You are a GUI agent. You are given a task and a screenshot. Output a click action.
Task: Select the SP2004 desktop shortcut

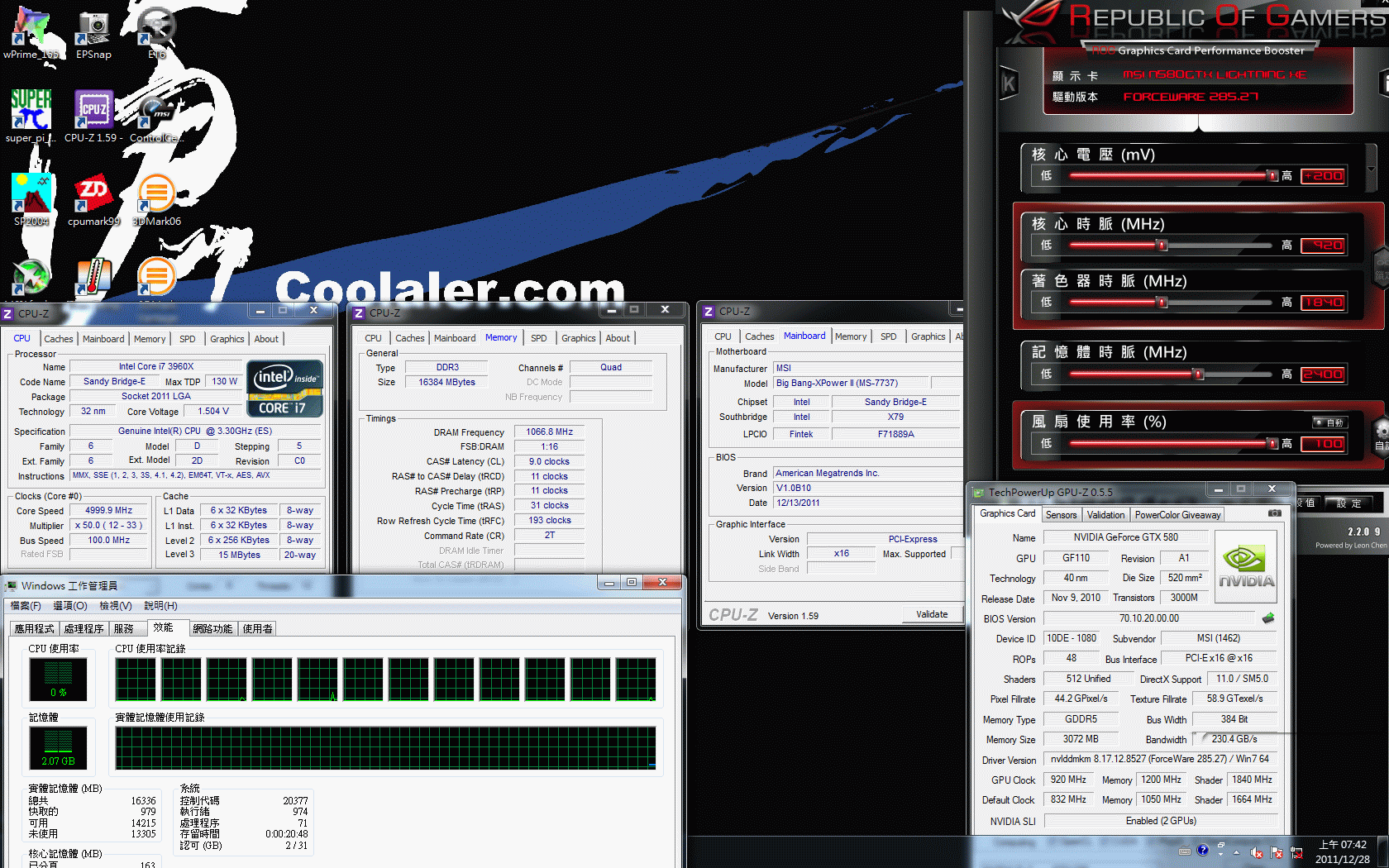pos(31,199)
